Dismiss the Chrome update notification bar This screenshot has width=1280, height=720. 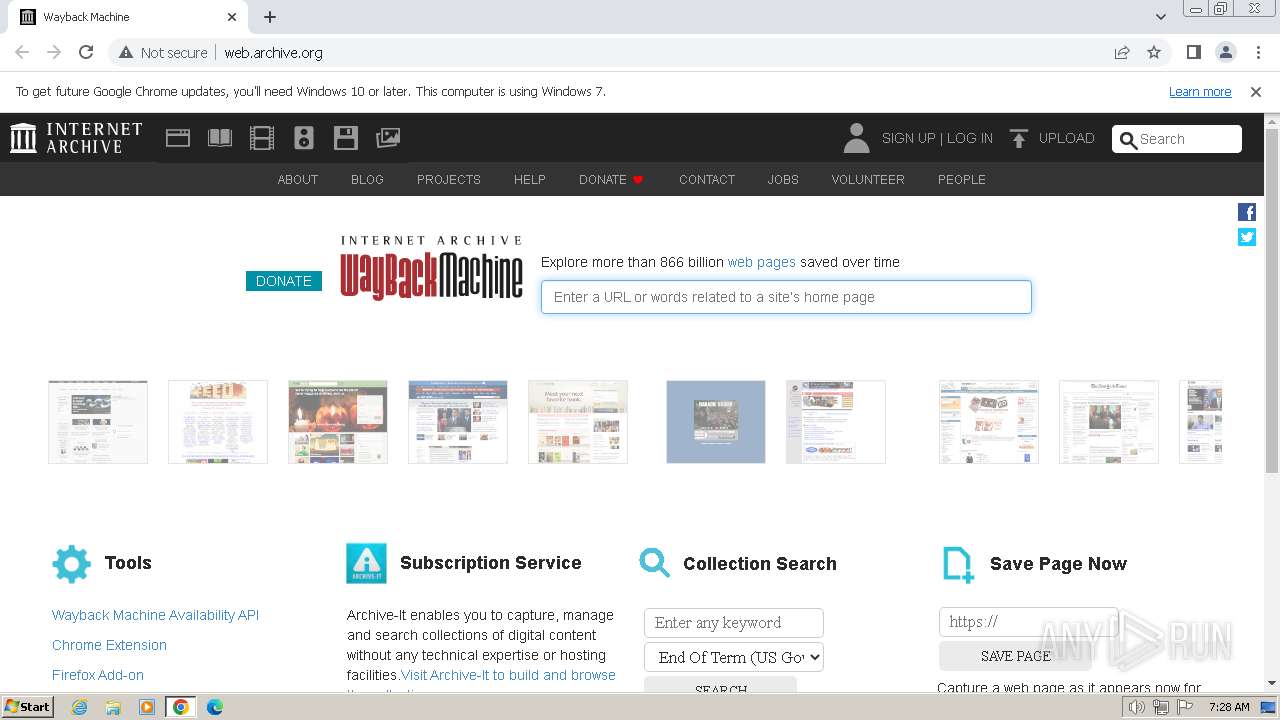[x=1256, y=91]
